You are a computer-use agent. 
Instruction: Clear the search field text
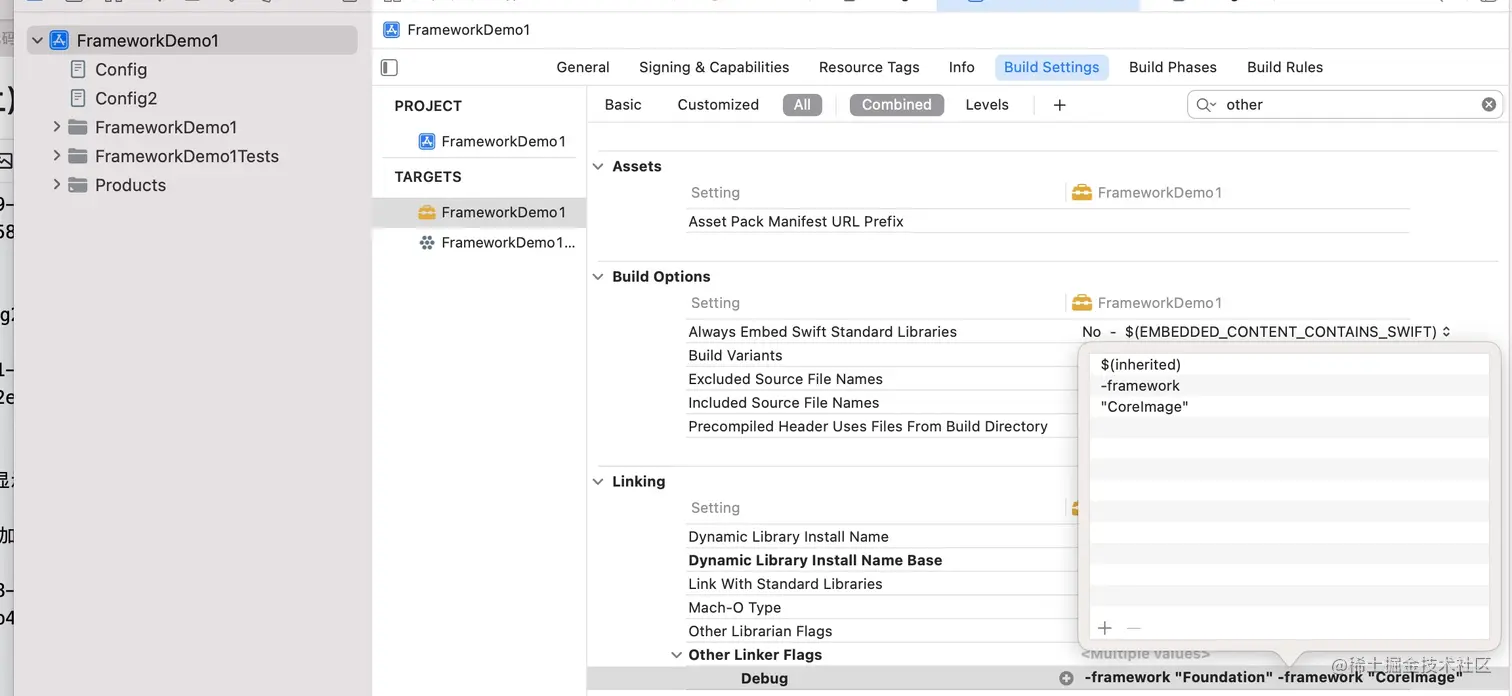coord(1489,105)
